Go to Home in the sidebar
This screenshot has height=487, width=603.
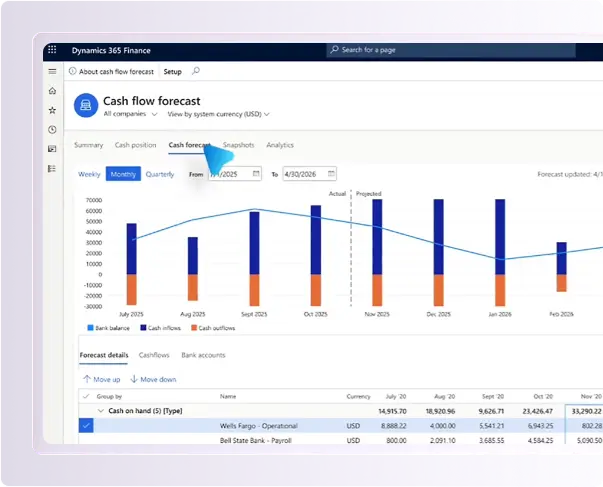52,91
